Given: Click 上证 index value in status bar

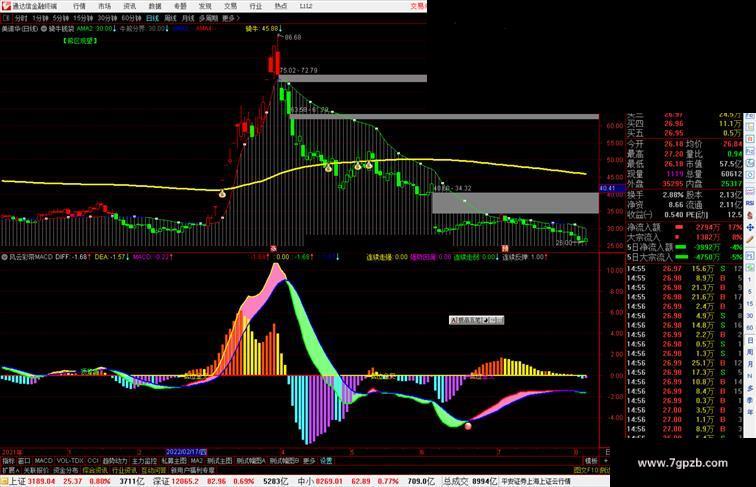Looking at the screenshot, I should [x=41, y=481].
